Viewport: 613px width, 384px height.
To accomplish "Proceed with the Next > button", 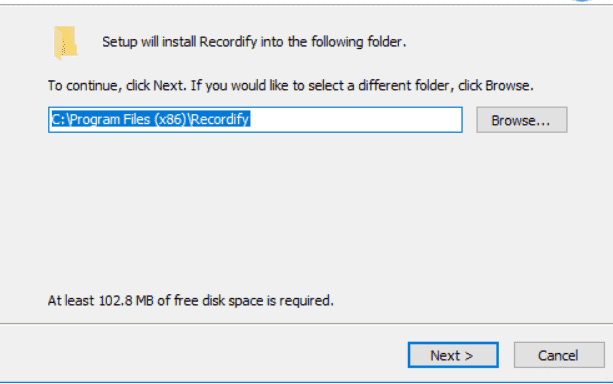I will click(x=453, y=355).
